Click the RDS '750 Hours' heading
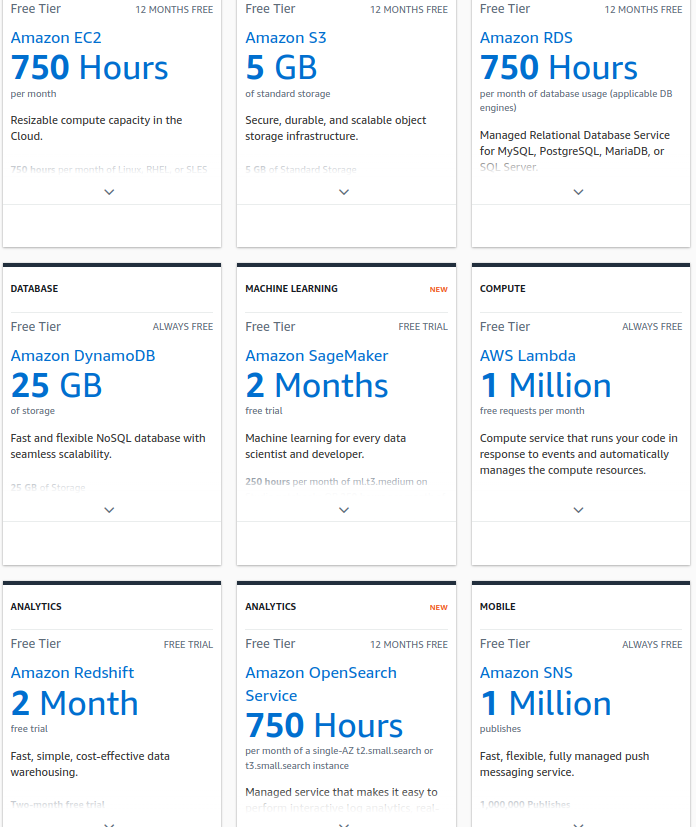696x827 pixels. [559, 68]
